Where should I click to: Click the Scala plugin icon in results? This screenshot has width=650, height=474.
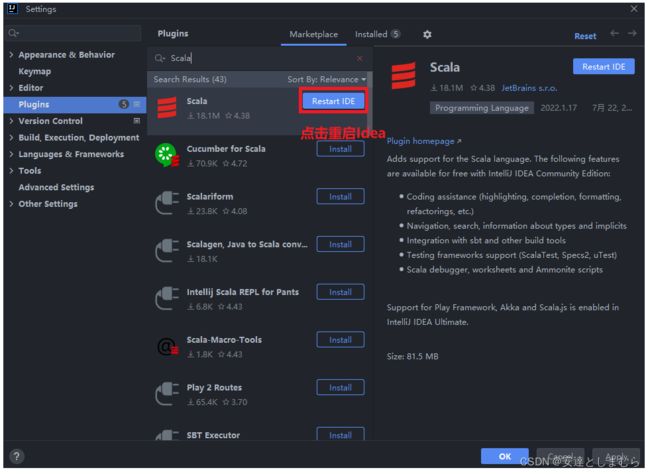(167, 108)
